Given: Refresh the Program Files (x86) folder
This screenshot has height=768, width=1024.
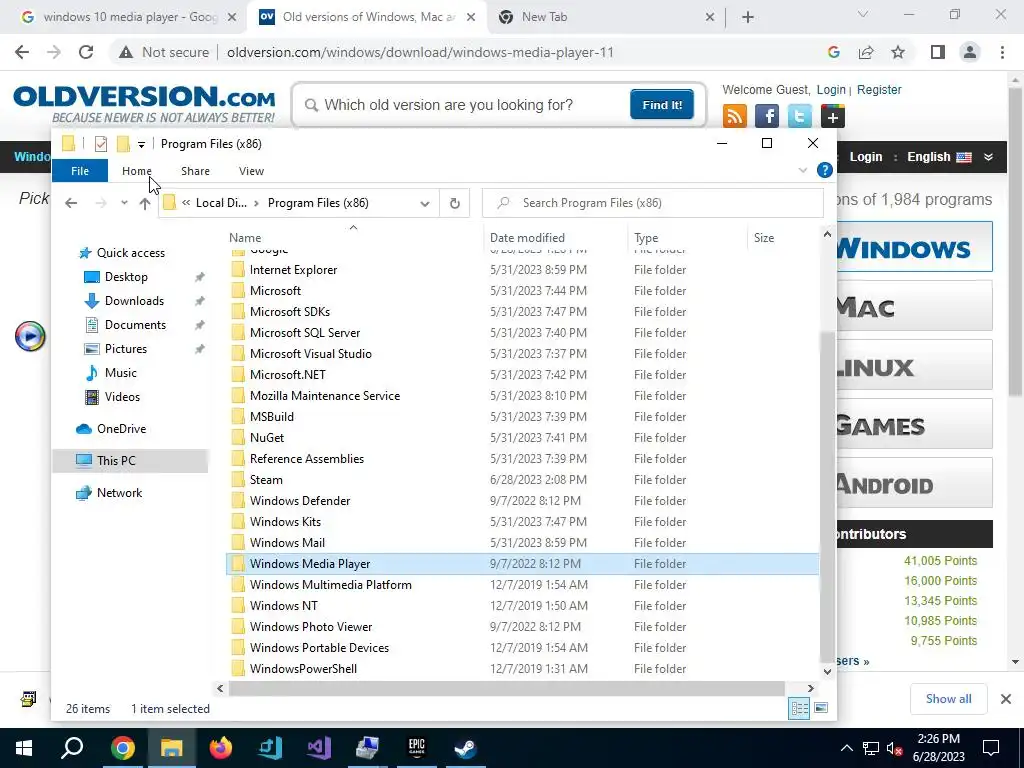Looking at the screenshot, I should (455, 203).
